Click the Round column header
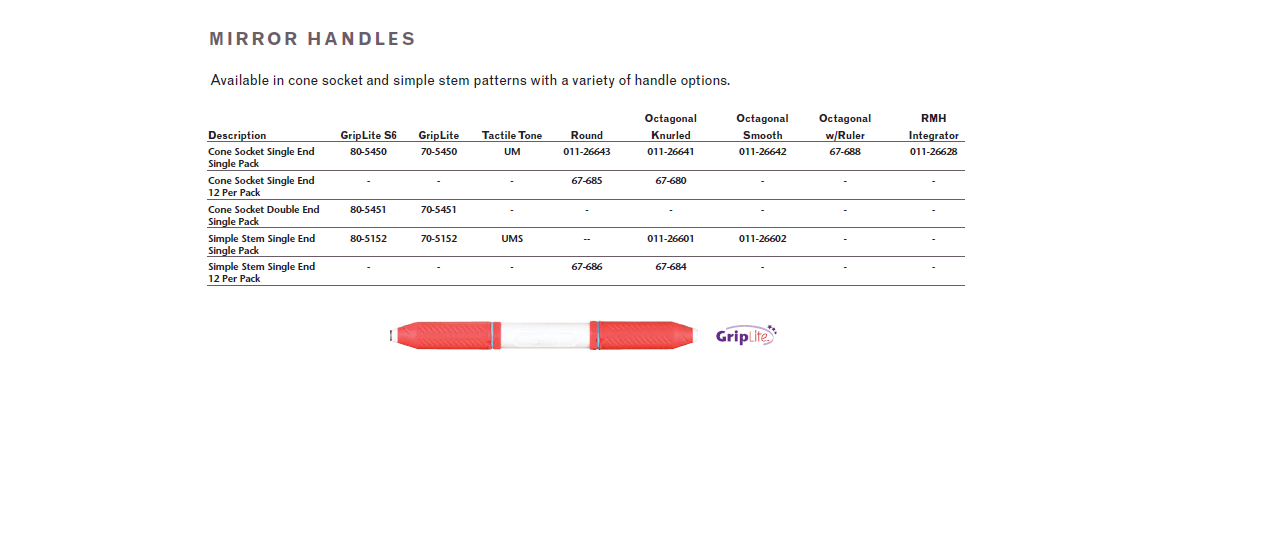Viewport: 1286px width, 551px height. click(x=587, y=135)
